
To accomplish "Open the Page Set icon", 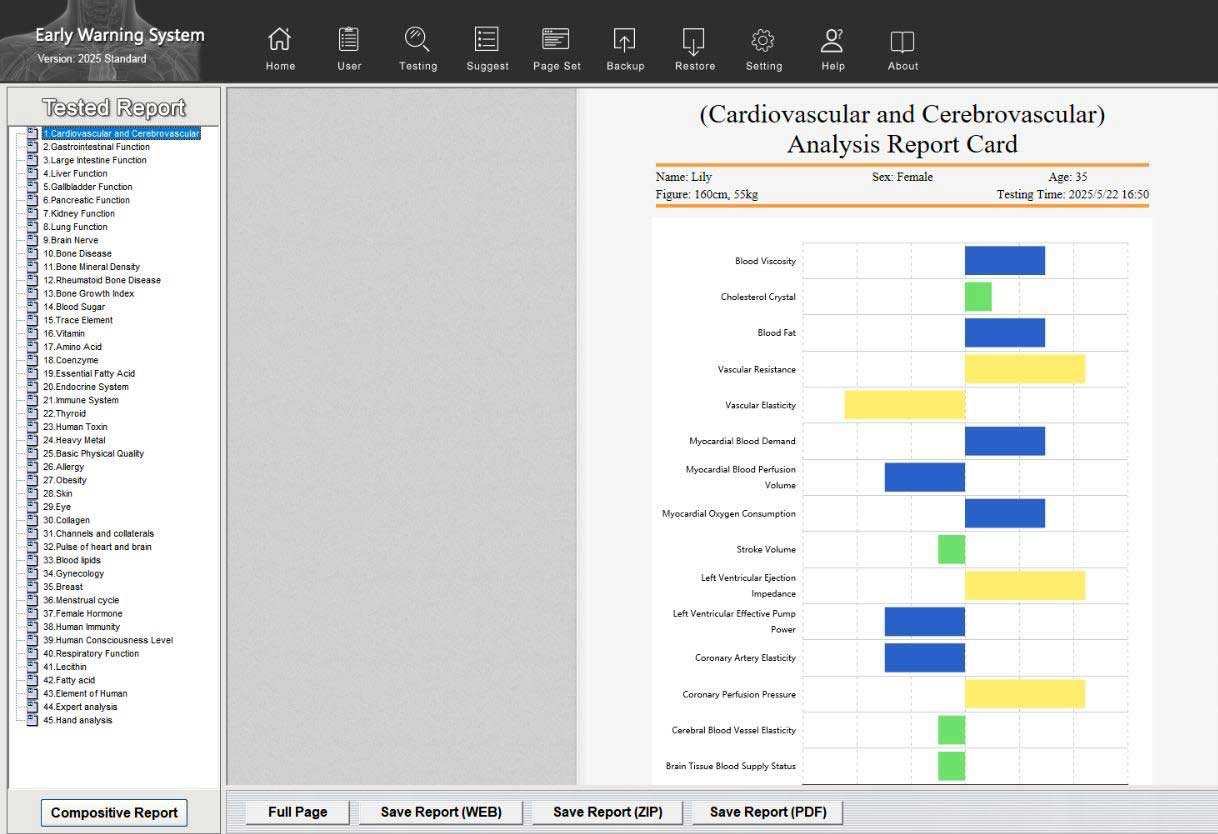I will [x=556, y=41].
